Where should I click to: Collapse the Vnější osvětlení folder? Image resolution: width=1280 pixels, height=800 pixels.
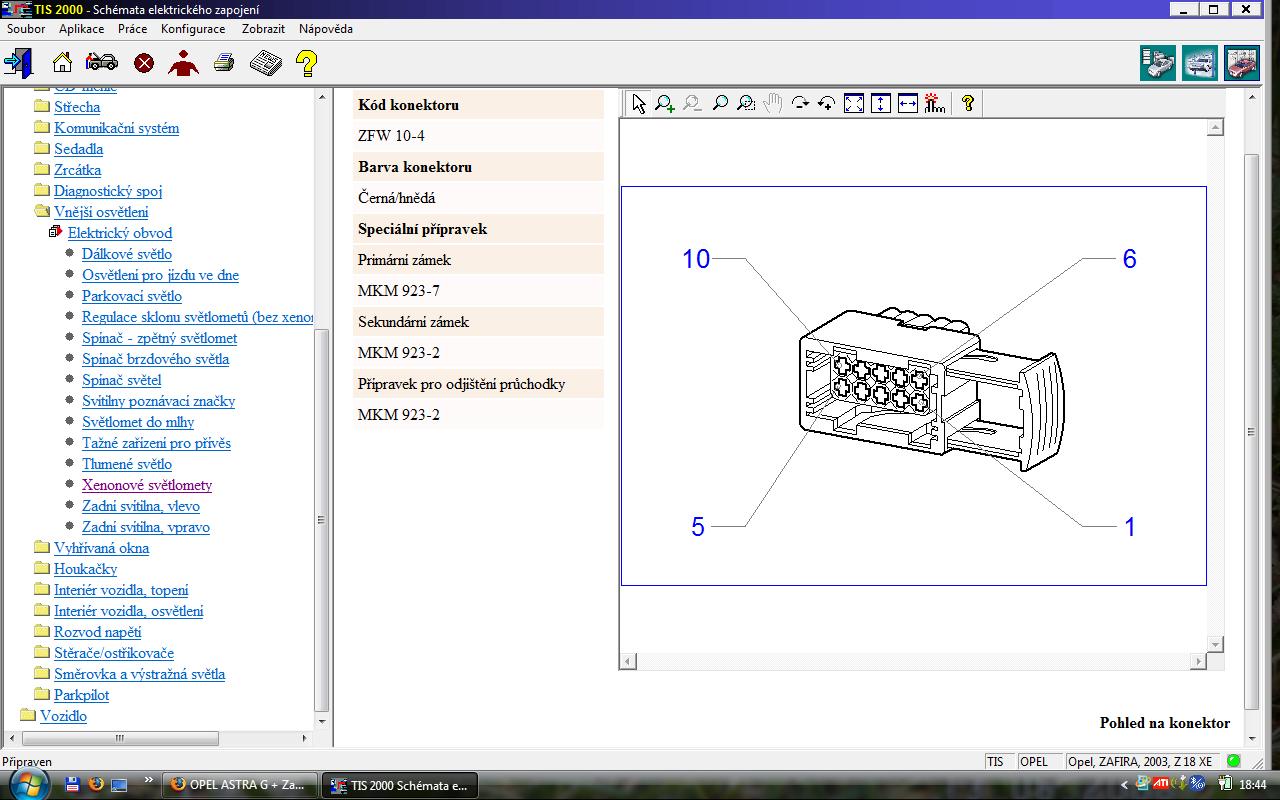tap(41, 212)
